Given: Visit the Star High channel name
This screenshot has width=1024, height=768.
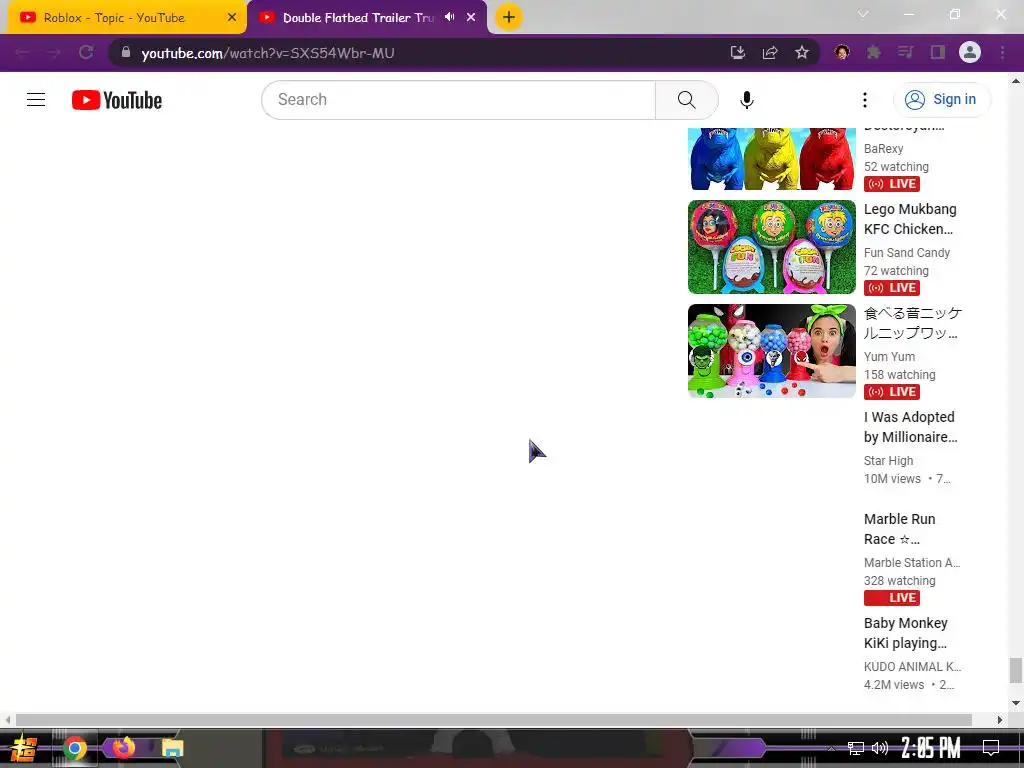Looking at the screenshot, I should (888, 460).
